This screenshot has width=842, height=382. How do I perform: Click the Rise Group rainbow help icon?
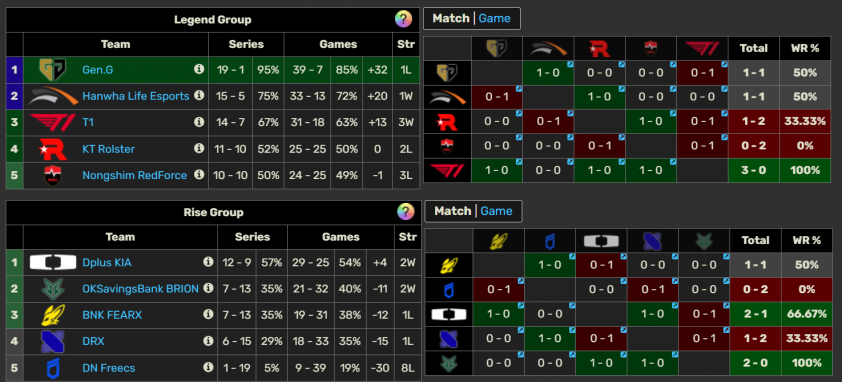pos(405,212)
